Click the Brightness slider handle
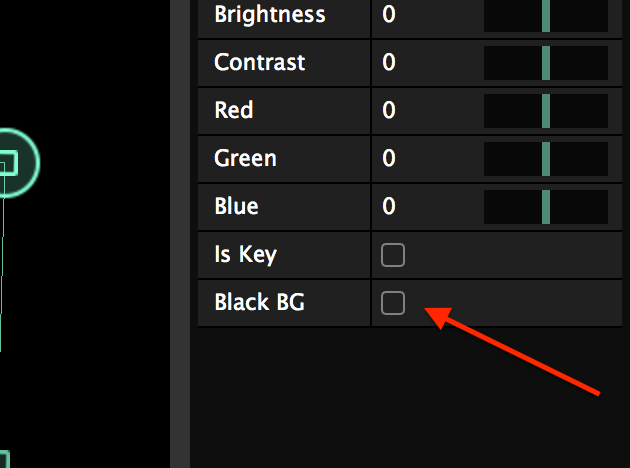Screen dimensions: 630x468 coord(546,16)
